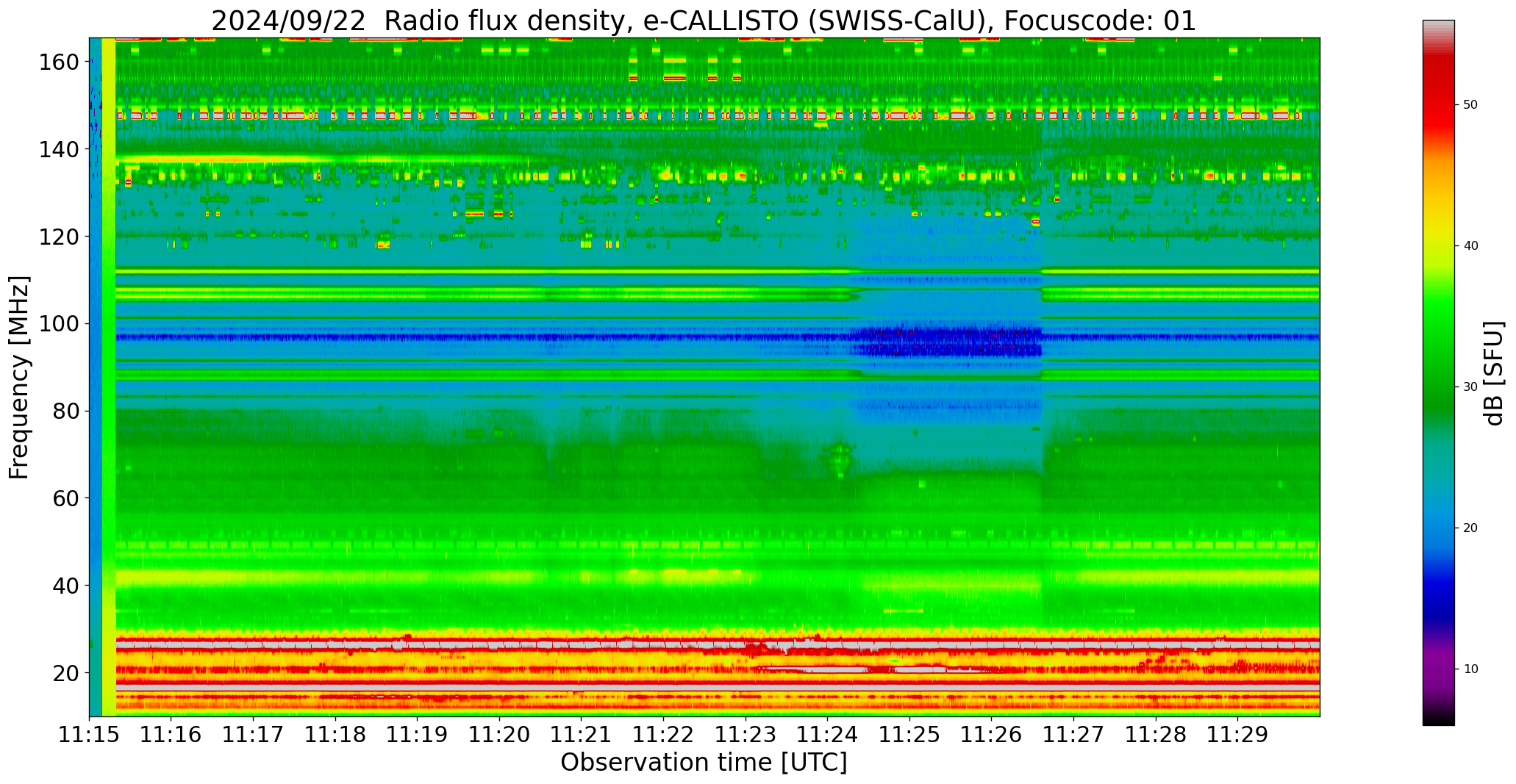The height and width of the screenshot is (784, 1516).
Task: Click the red region of the colorbar
Action: tap(1438, 96)
